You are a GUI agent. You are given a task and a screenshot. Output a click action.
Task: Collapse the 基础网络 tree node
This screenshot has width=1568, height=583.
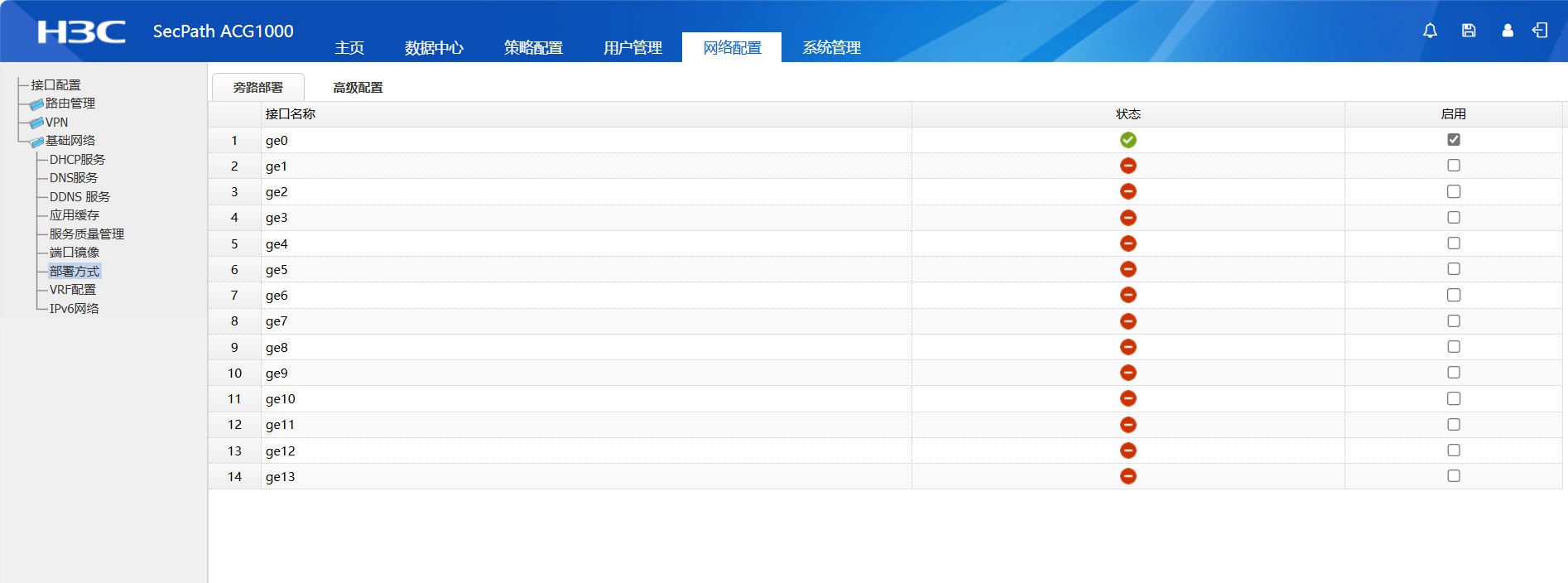[x=36, y=142]
